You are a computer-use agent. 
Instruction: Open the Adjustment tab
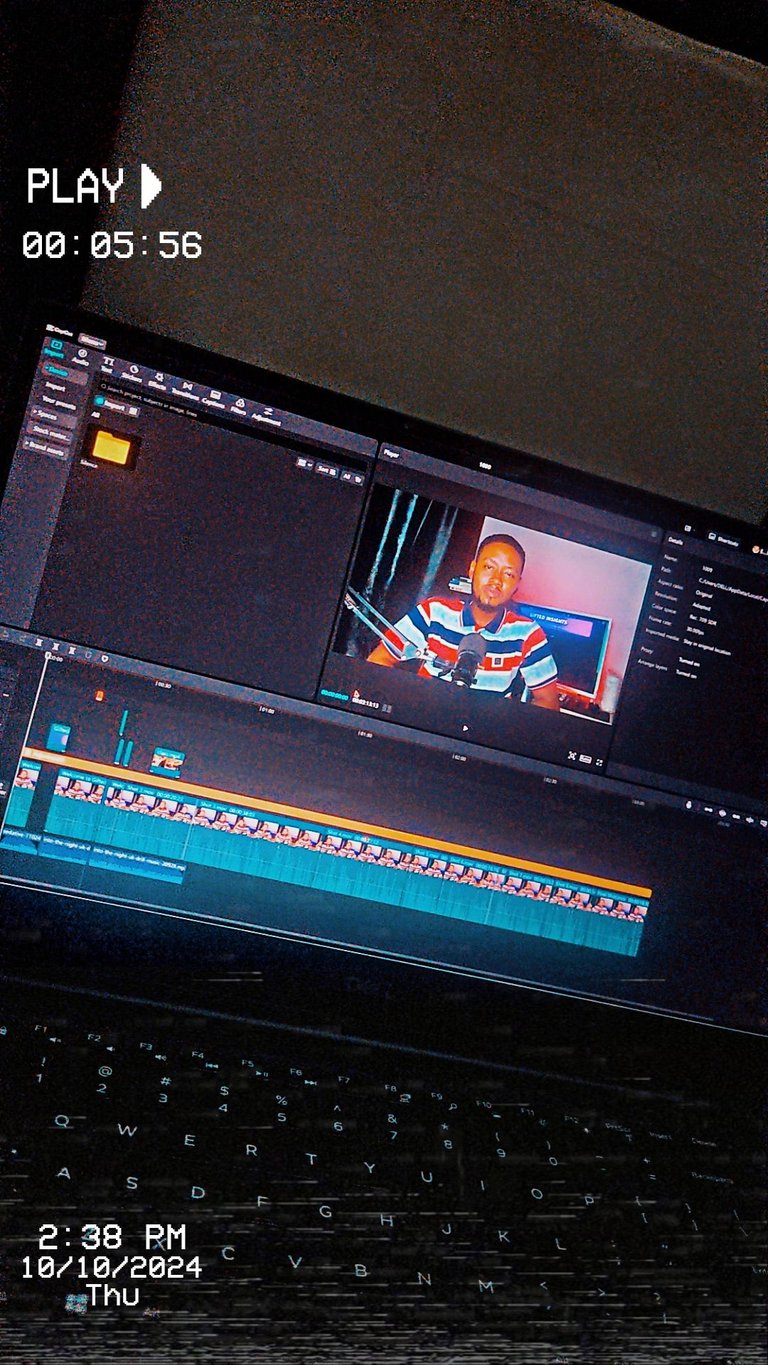click(267, 414)
